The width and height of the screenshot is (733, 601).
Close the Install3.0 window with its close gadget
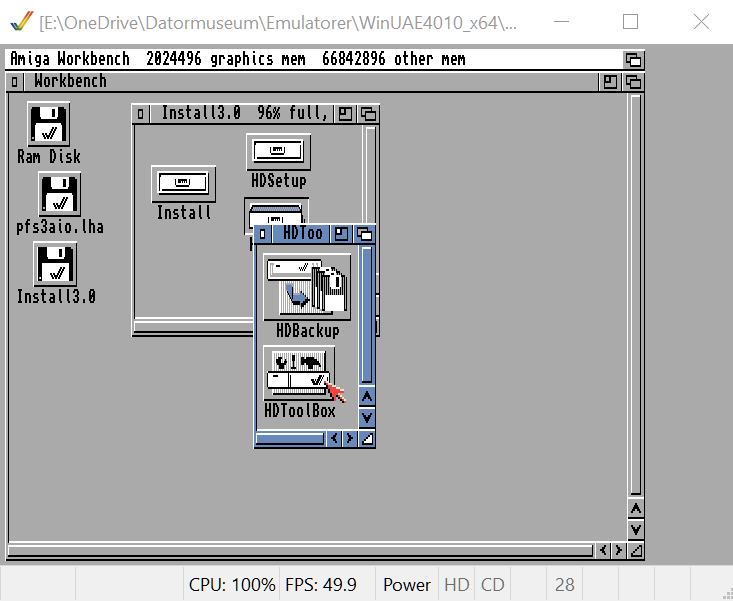pyautogui.click(x=141, y=114)
